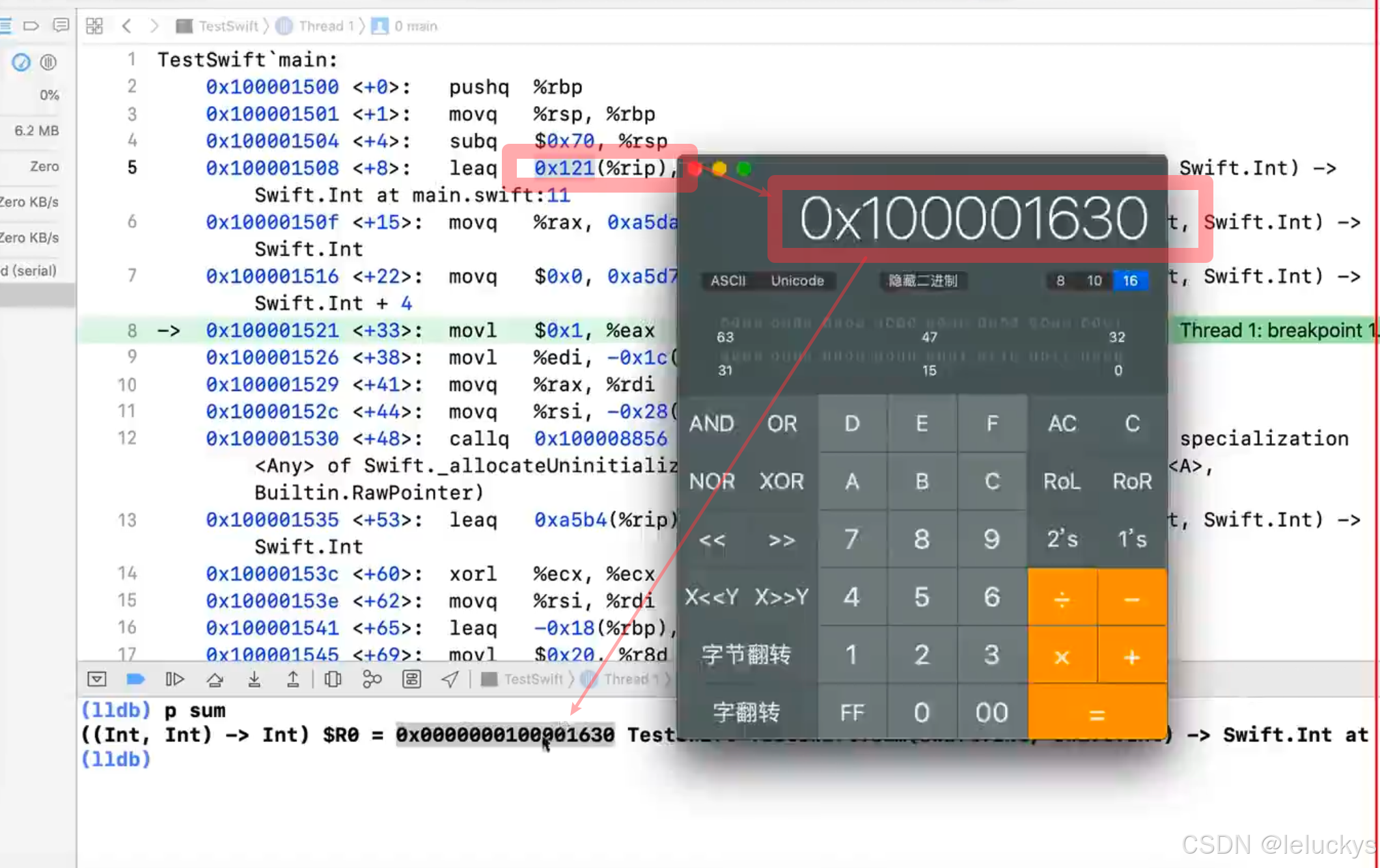Click the orange equals key

click(1097, 714)
